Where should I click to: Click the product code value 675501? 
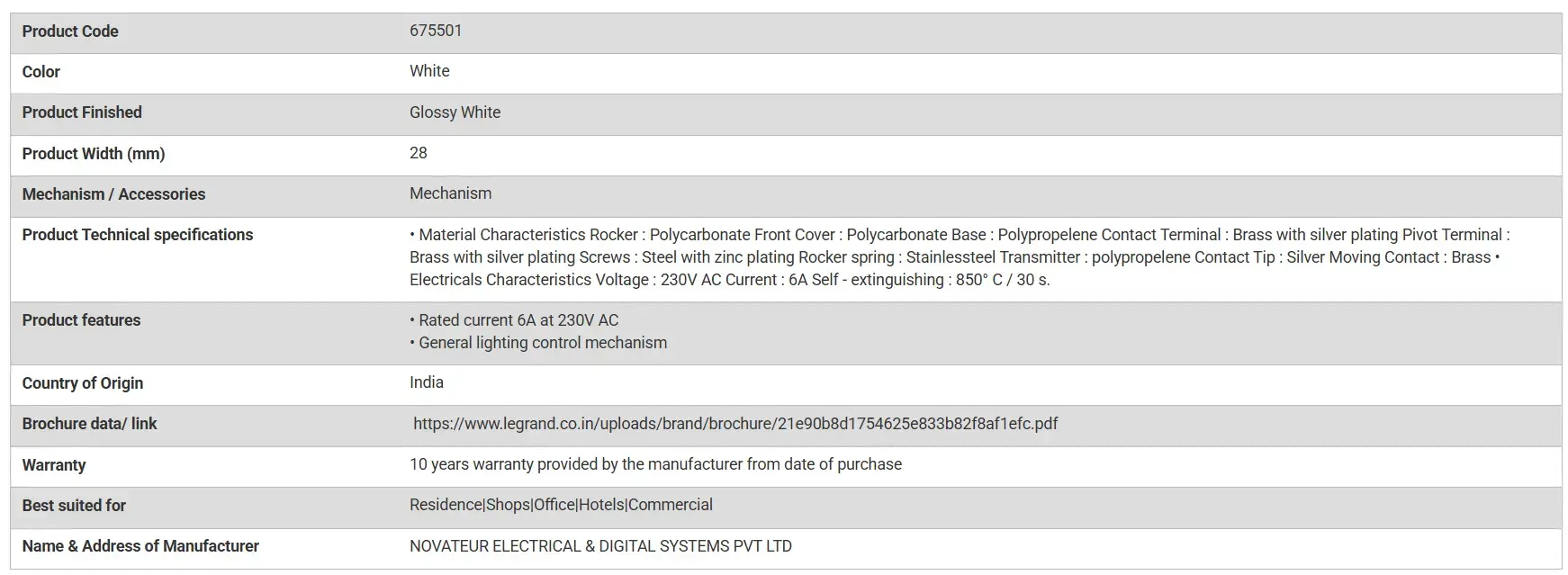(x=436, y=31)
